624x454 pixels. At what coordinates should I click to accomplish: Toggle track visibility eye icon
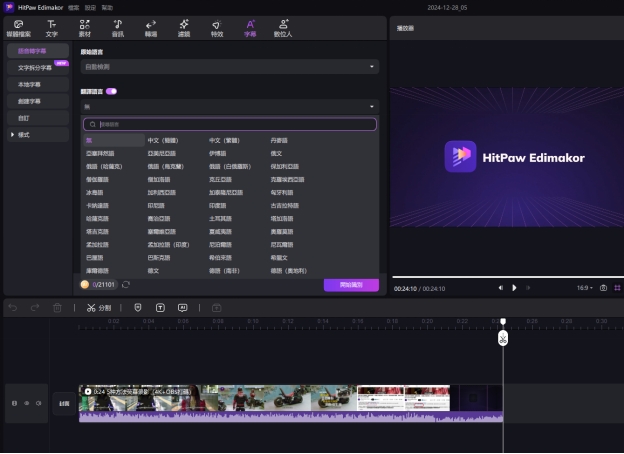(26, 403)
